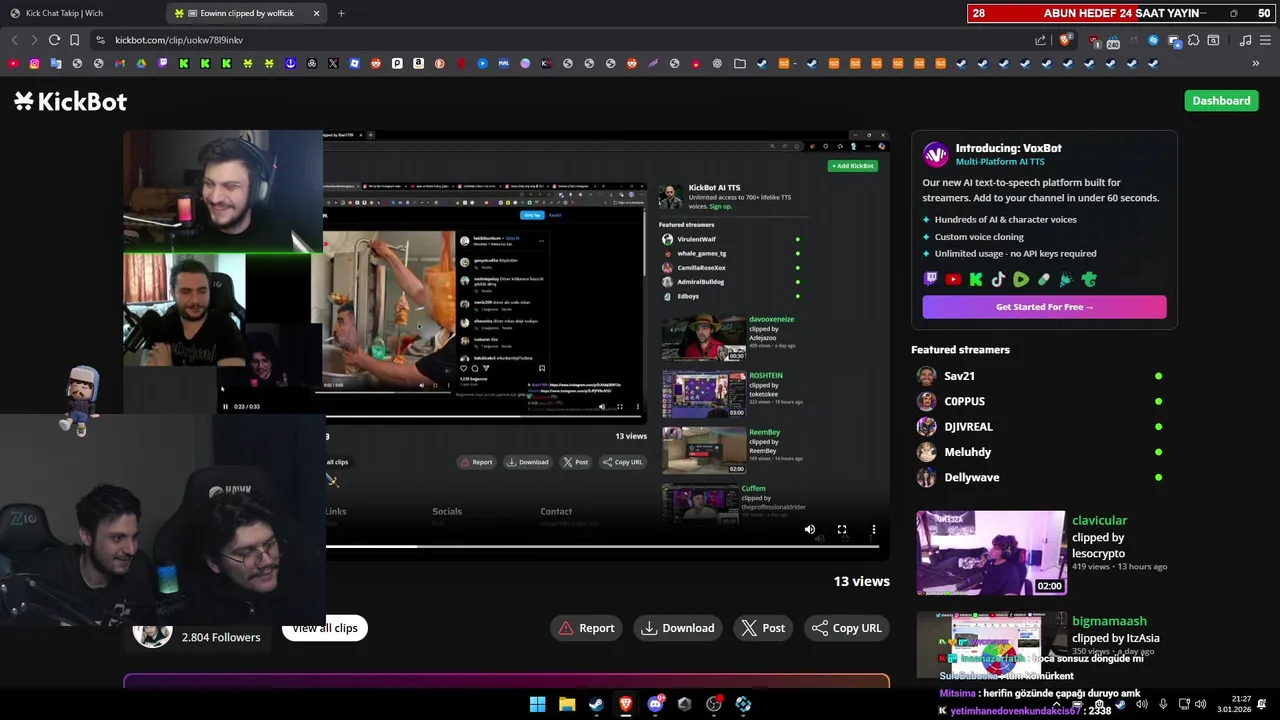Click the Rumble play icon in VoxBot card
Viewport: 1280px width, 720px height.
[x=1021, y=280]
